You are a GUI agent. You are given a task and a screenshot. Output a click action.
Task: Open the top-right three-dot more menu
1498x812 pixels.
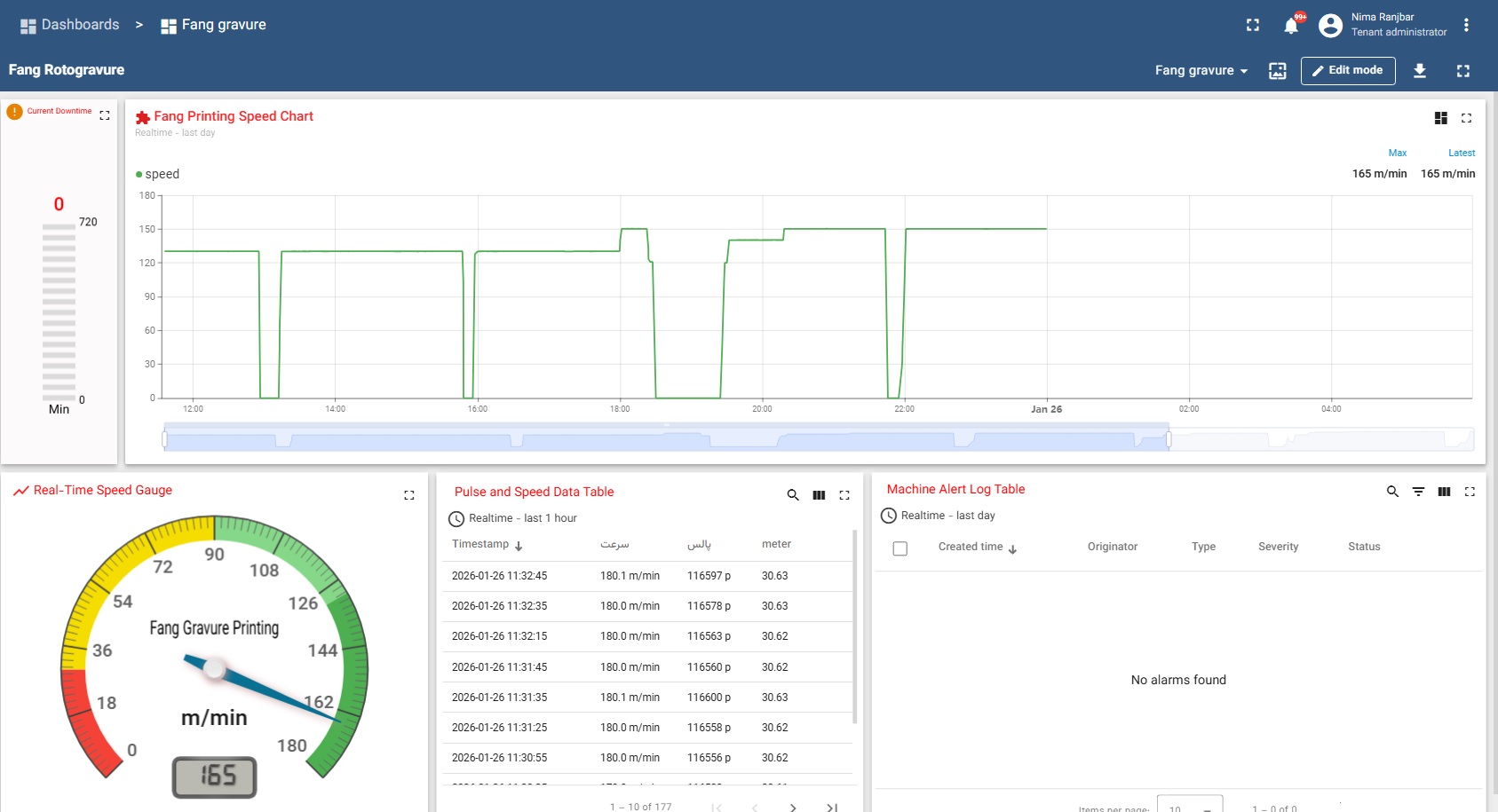pyautogui.click(x=1466, y=25)
